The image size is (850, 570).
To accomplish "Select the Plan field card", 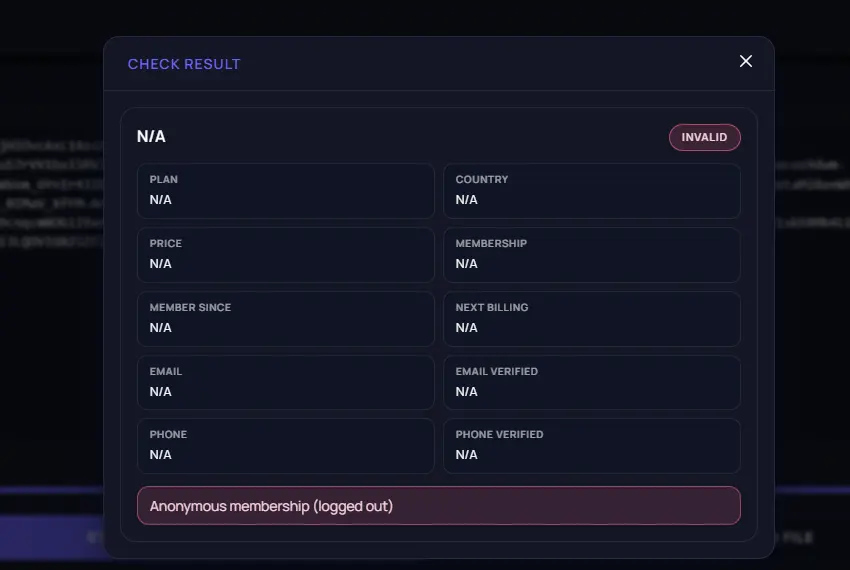I will [286, 191].
